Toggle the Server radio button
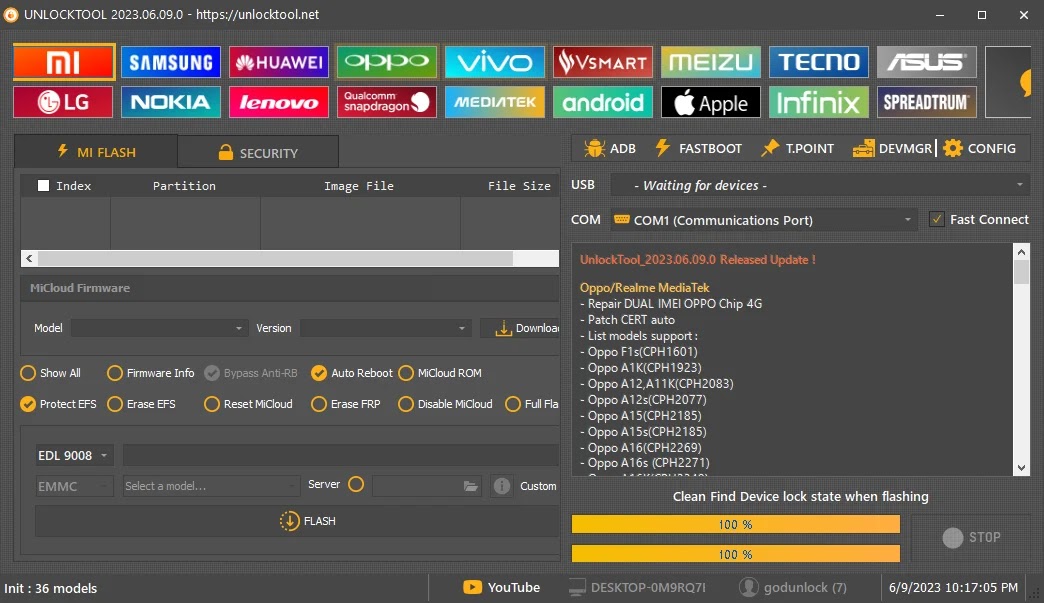The height and width of the screenshot is (603, 1044). pos(356,485)
